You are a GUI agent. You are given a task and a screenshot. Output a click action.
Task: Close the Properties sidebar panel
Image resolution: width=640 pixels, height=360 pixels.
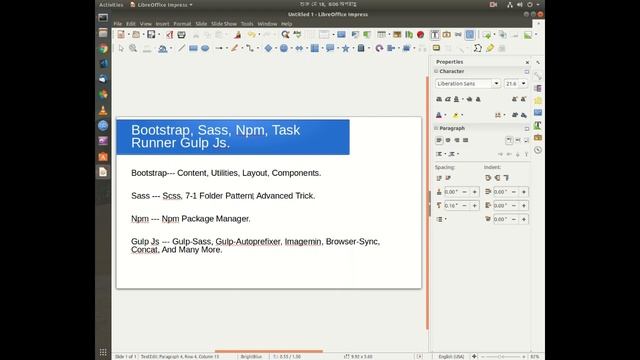coord(527,62)
